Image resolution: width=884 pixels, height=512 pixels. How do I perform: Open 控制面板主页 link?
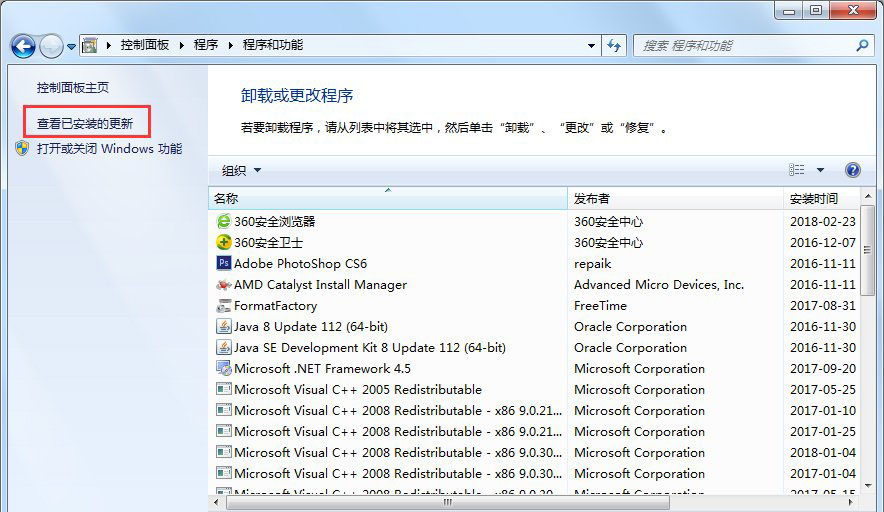pyautogui.click(x=73, y=88)
